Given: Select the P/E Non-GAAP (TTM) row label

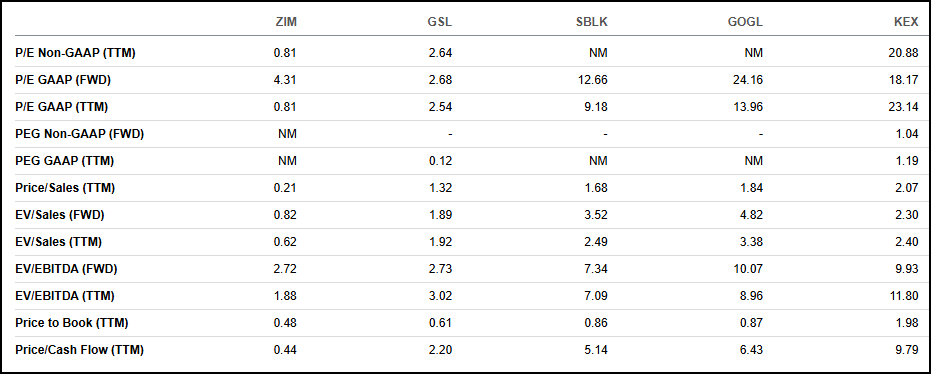Looking at the screenshot, I should coord(75,53).
